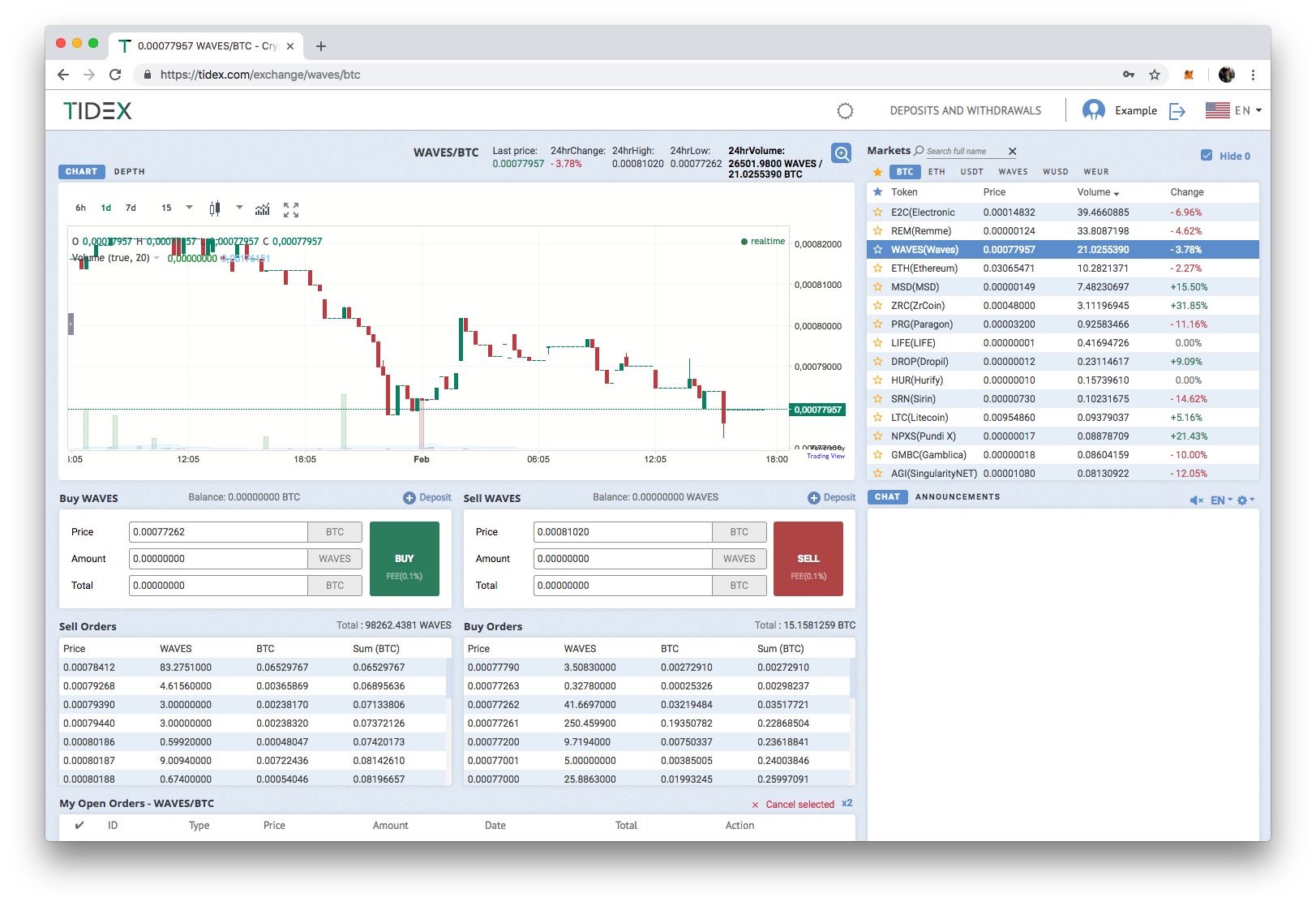
Task: Expand the Volume indicator legend arrow
Action: tap(156, 258)
